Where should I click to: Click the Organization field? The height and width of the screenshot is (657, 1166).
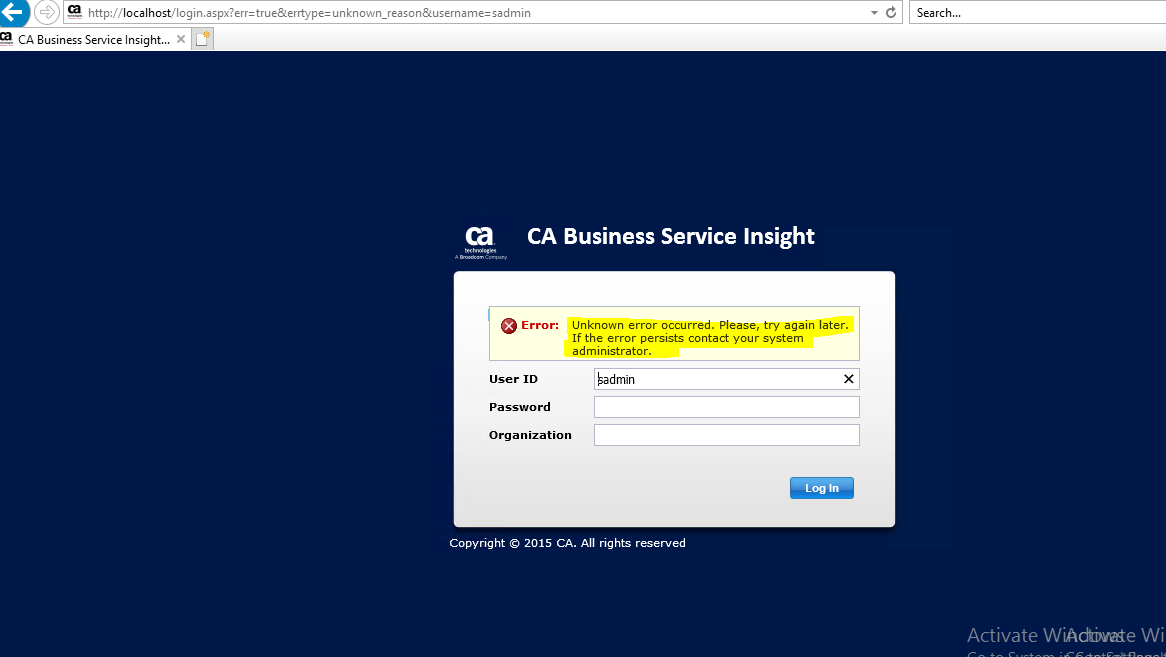726,435
